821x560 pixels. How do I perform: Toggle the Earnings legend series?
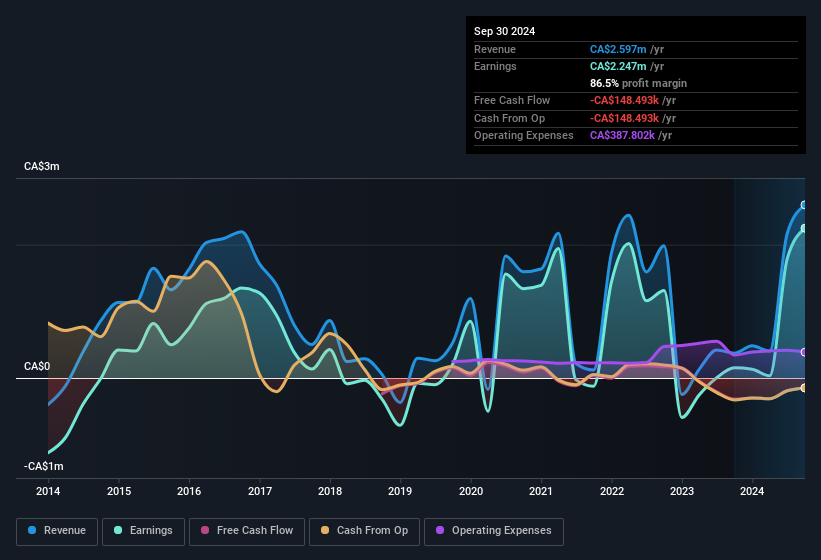pos(143,531)
